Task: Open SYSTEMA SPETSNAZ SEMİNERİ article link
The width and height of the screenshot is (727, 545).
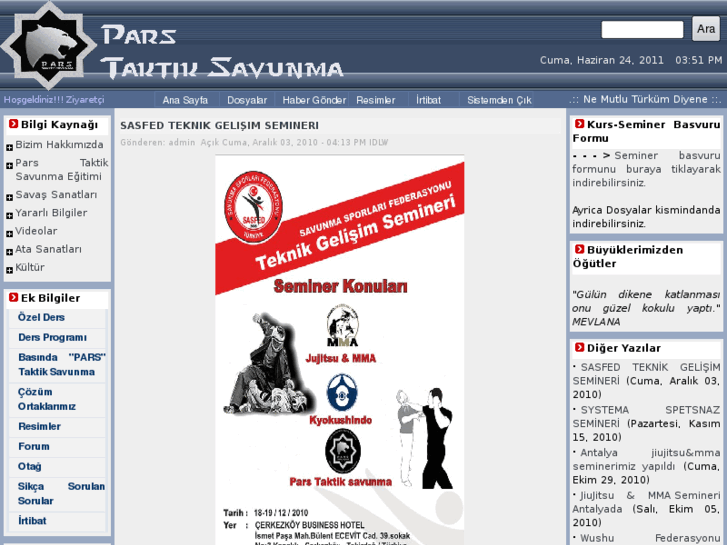Action: pyautogui.click(x=646, y=417)
